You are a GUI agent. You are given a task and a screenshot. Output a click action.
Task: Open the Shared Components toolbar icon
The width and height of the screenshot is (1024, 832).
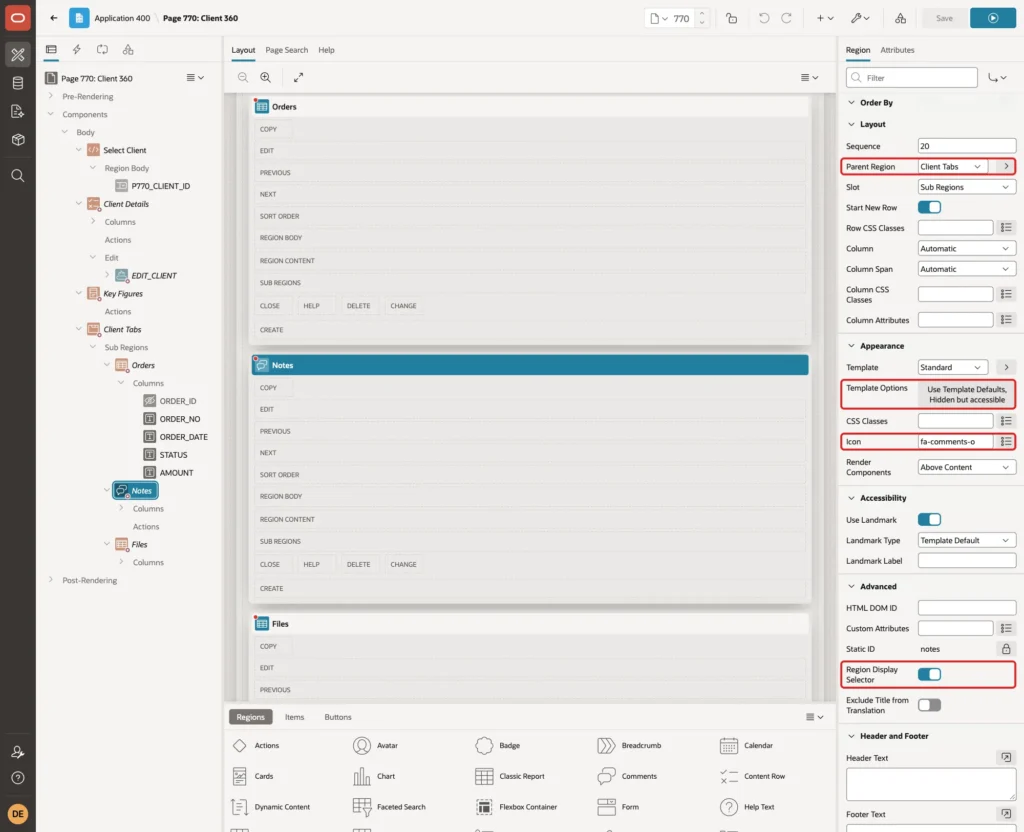(901, 18)
